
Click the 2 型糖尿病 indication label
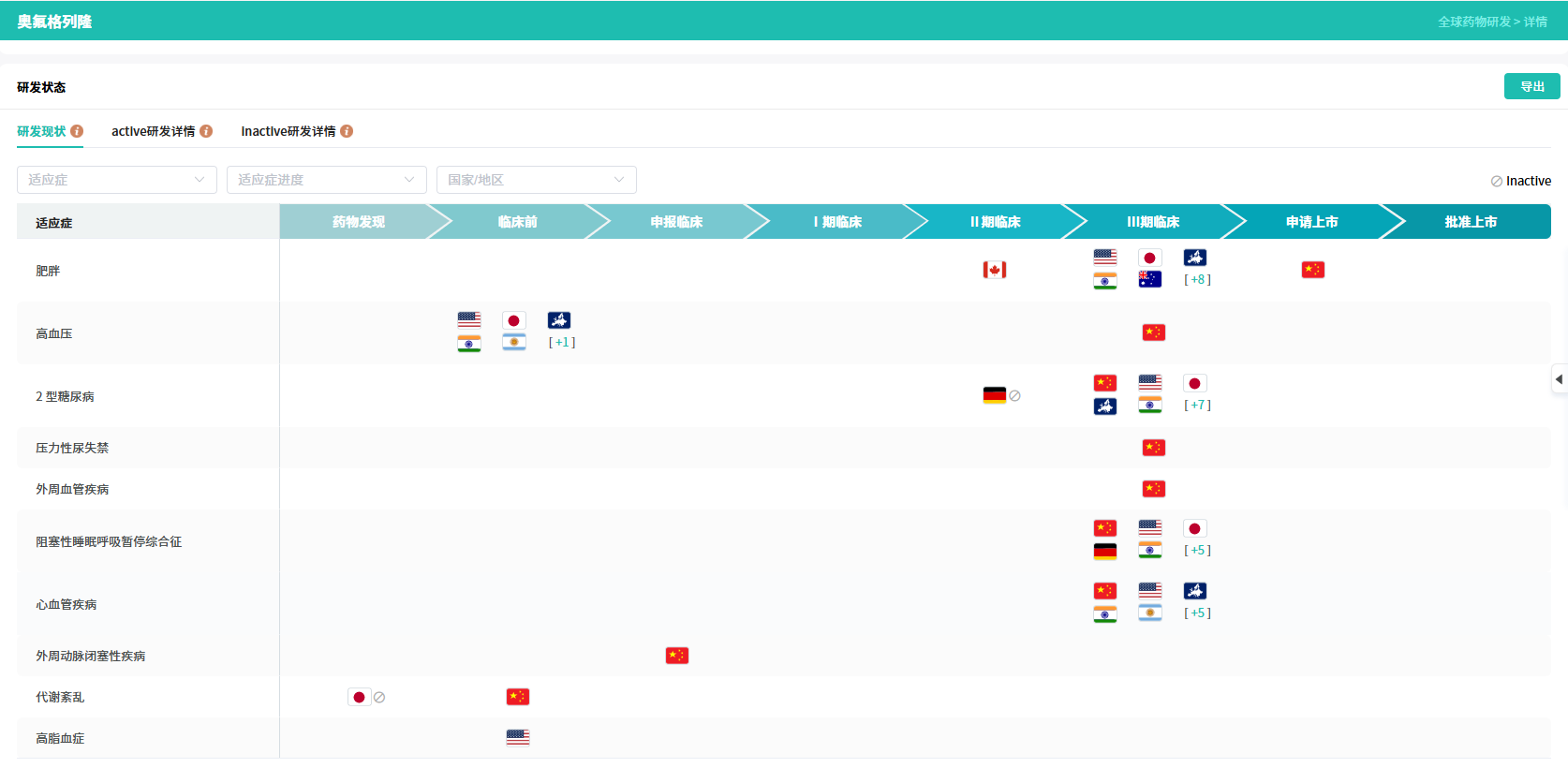[65, 396]
